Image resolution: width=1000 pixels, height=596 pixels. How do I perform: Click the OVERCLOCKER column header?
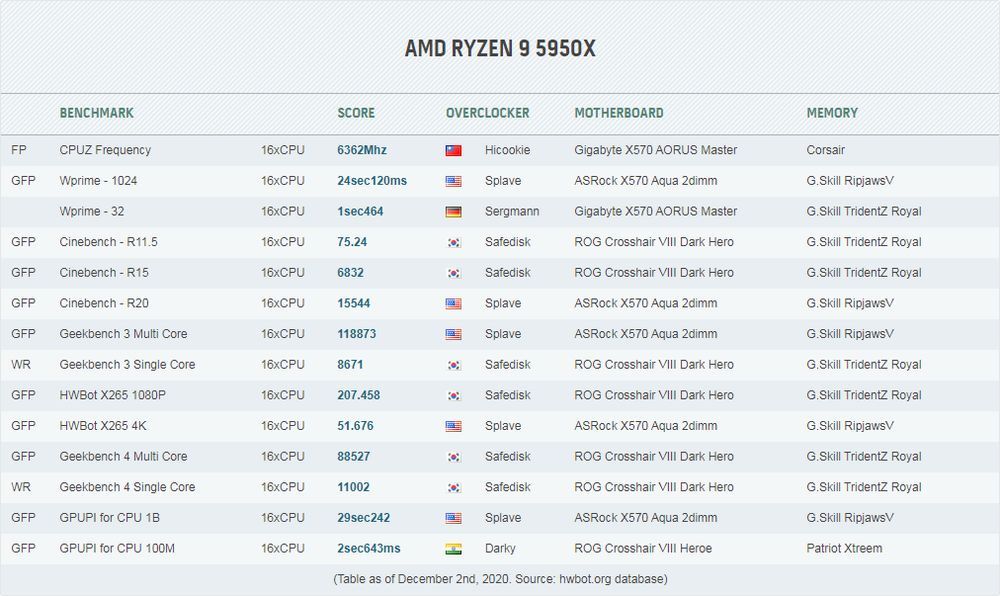[x=487, y=113]
